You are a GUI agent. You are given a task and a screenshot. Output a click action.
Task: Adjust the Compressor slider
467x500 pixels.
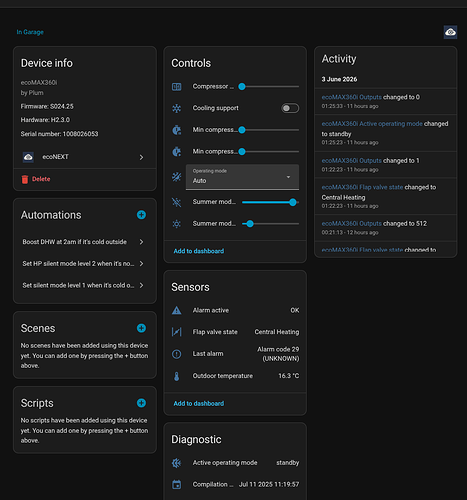click(x=269, y=87)
